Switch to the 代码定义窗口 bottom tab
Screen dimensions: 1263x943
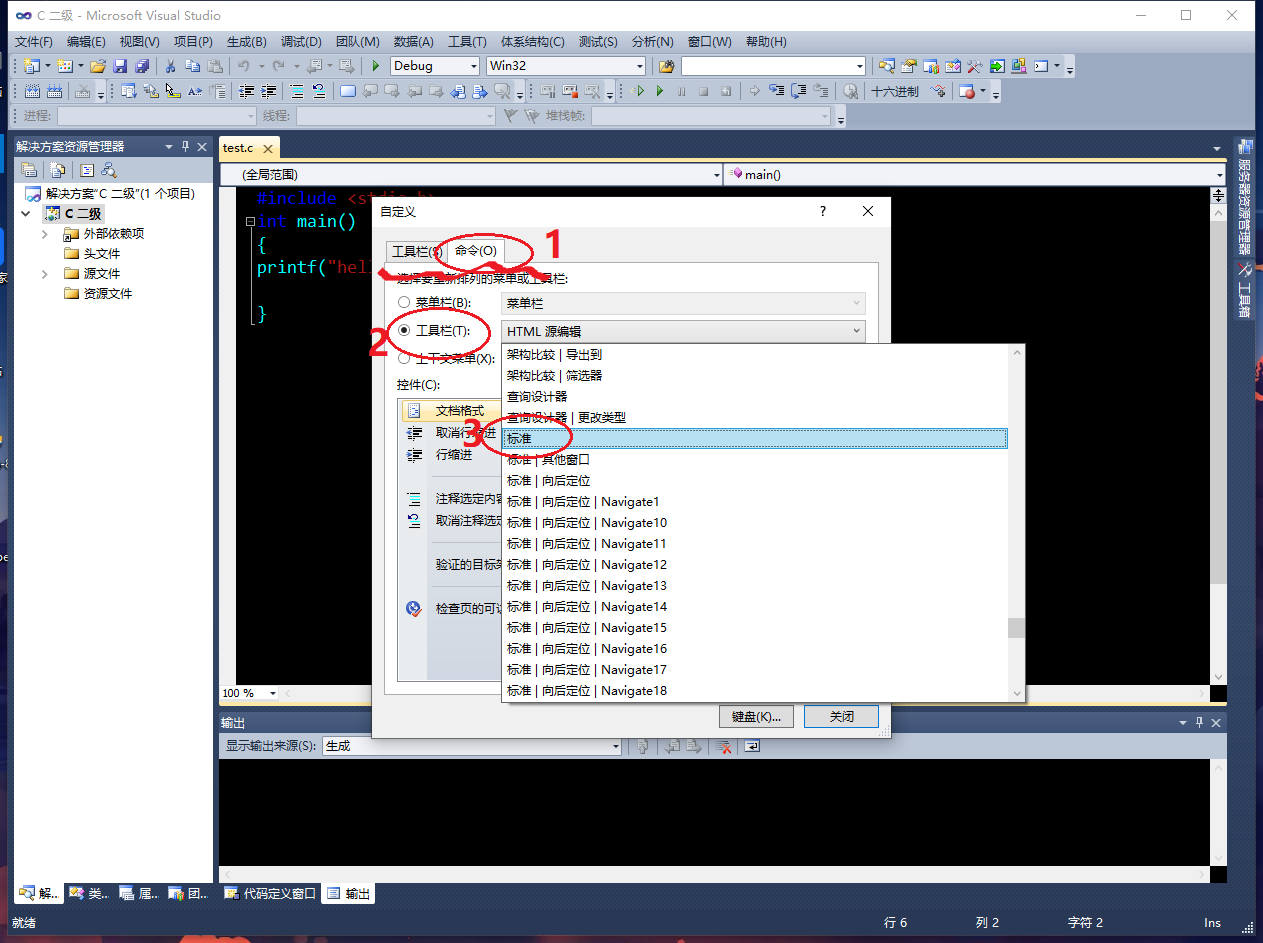271,894
